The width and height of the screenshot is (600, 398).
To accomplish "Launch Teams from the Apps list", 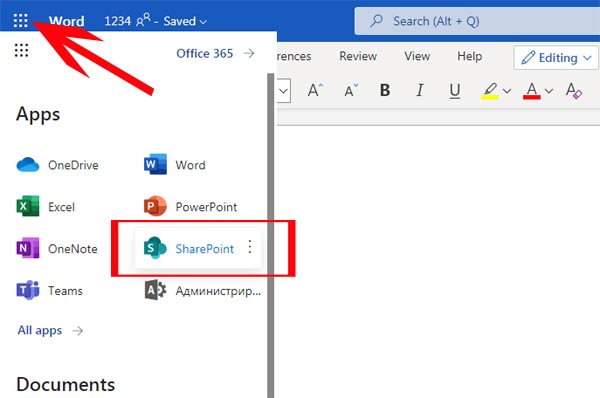I will click(x=49, y=290).
